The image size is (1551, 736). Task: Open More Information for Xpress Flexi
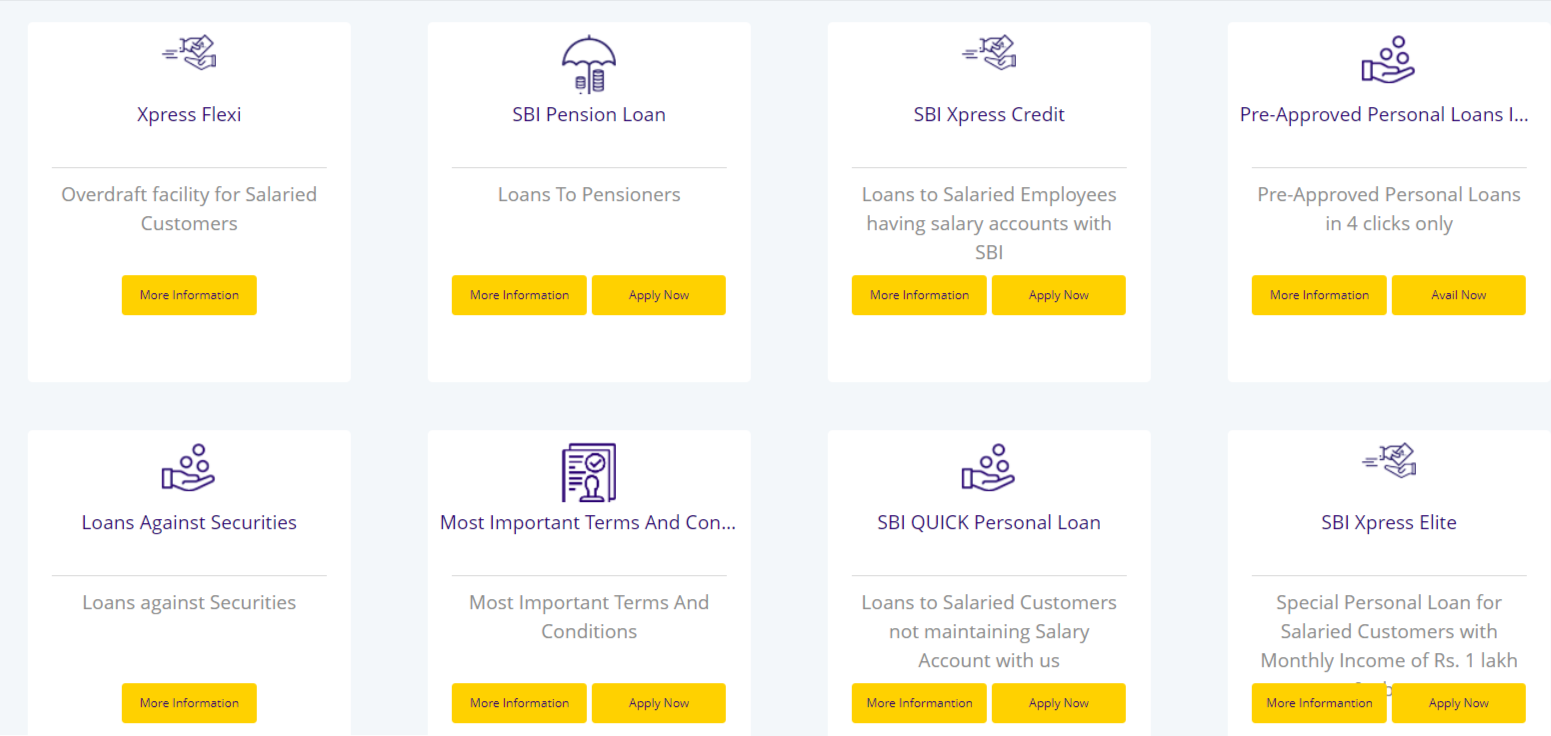click(x=189, y=295)
